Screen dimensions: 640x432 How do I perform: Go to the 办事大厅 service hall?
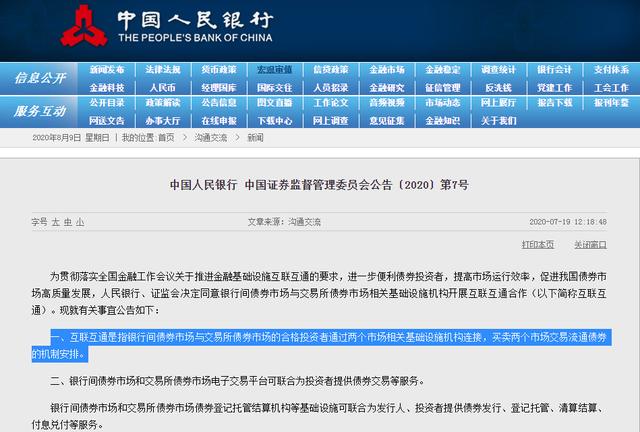(x=162, y=120)
